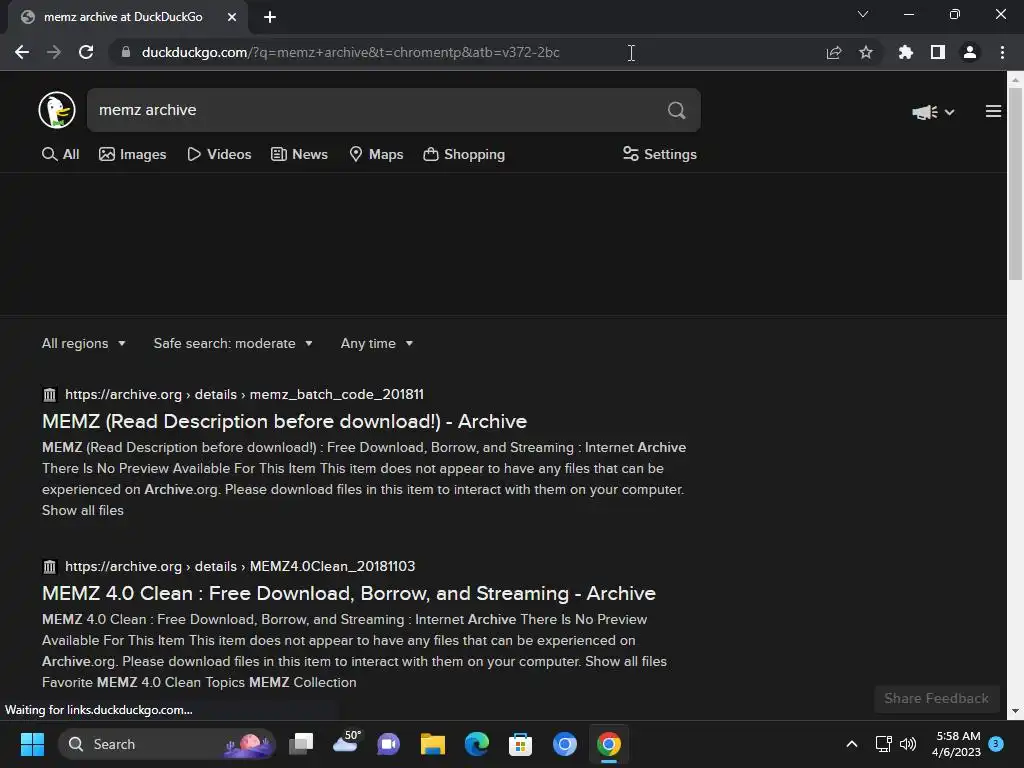The height and width of the screenshot is (768, 1024).
Task: Expand Safe search: moderate dropdown
Action: click(233, 344)
